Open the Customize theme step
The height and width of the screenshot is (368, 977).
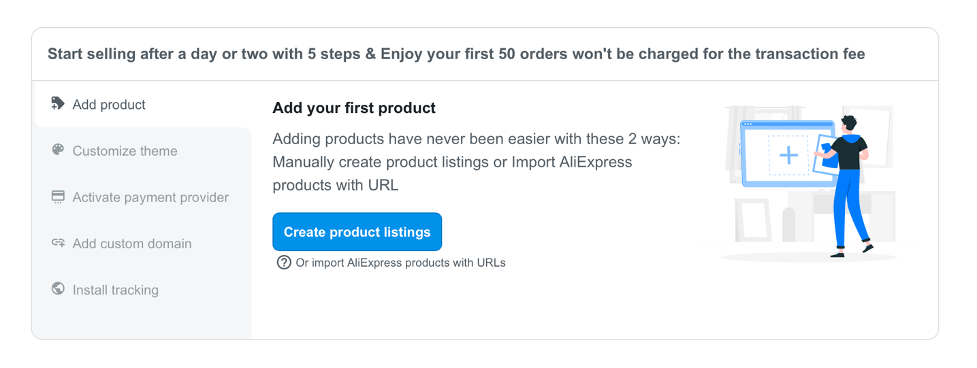[143, 151]
